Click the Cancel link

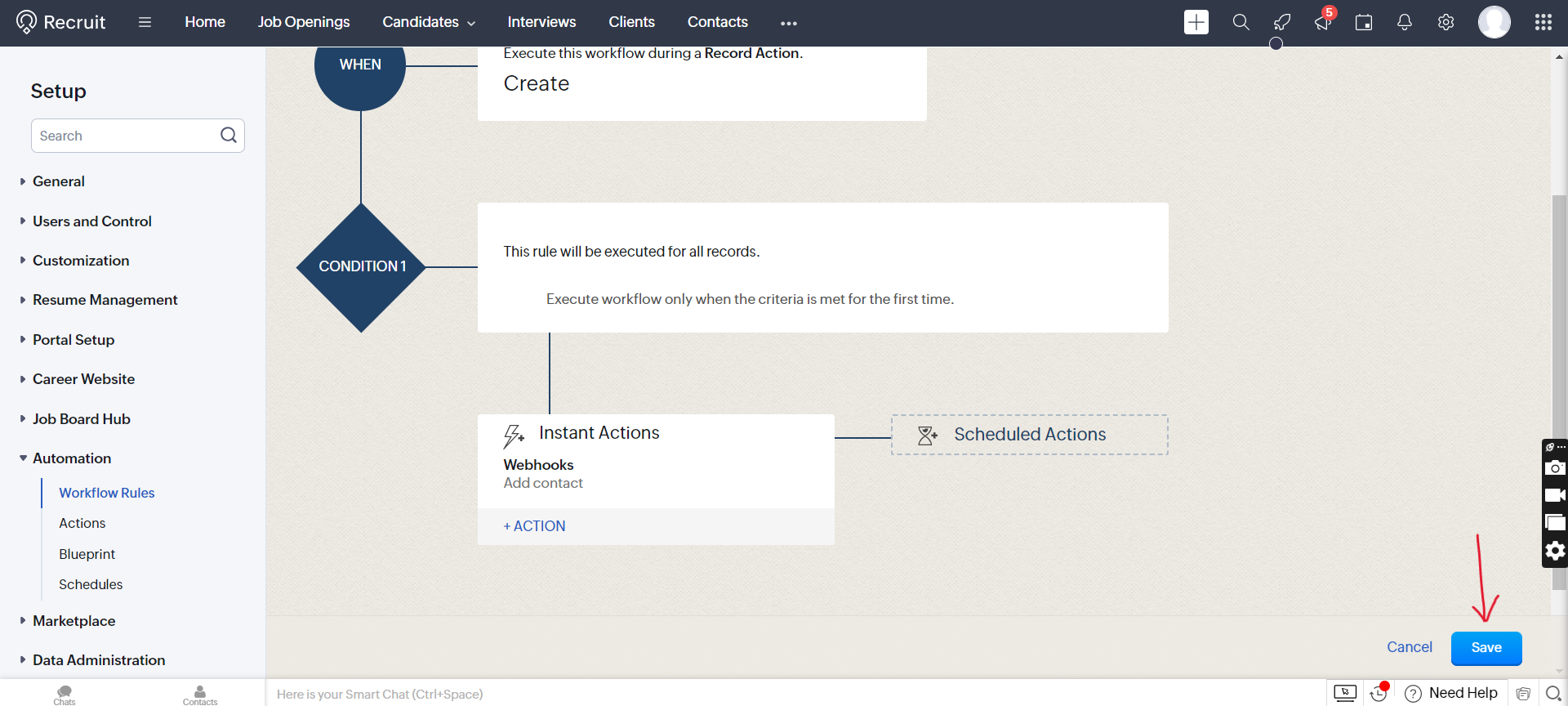[x=1410, y=647]
